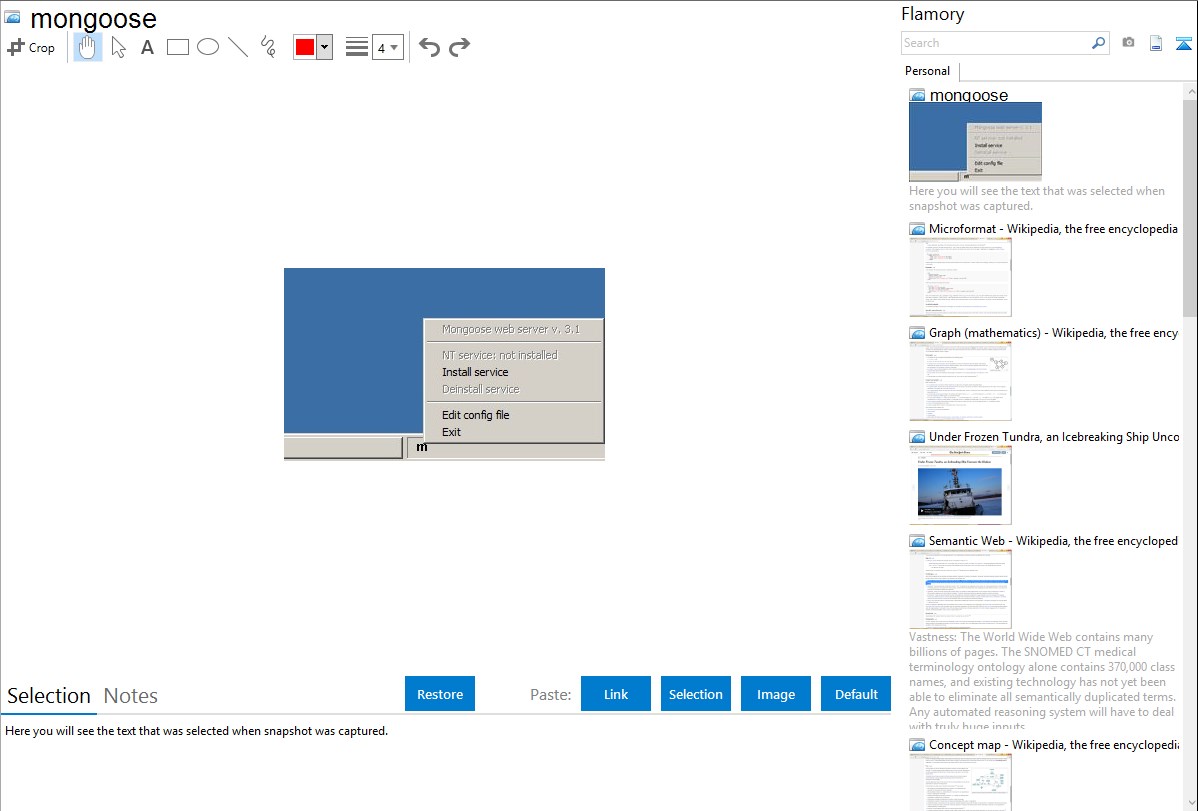This screenshot has height=811, width=1198.
Task: Click 'Edit config file' in the captured menu
Action: (475, 415)
